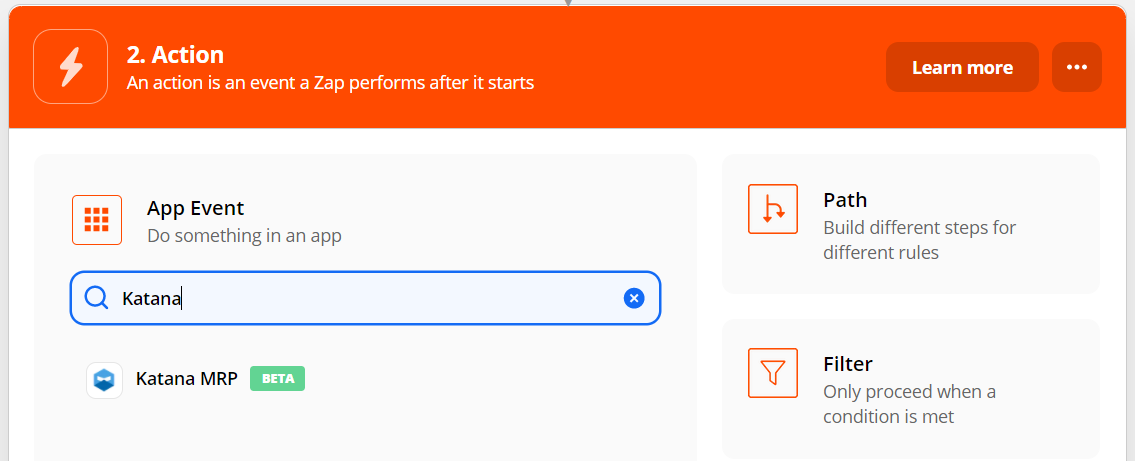The height and width of the screenshot is (461, 1135).
Task: Click the lightning bolt Action icon
Action: pyautogui.click(x=70, y=67)
